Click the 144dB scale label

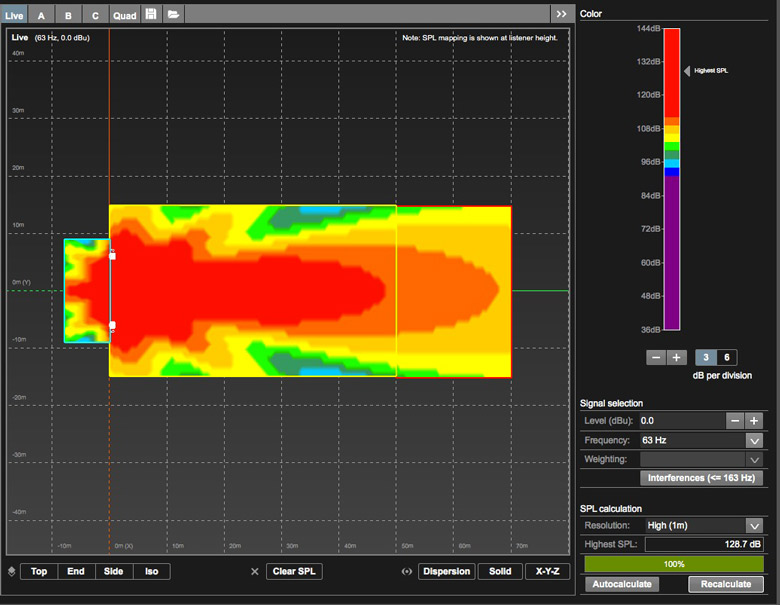[649, 28]
